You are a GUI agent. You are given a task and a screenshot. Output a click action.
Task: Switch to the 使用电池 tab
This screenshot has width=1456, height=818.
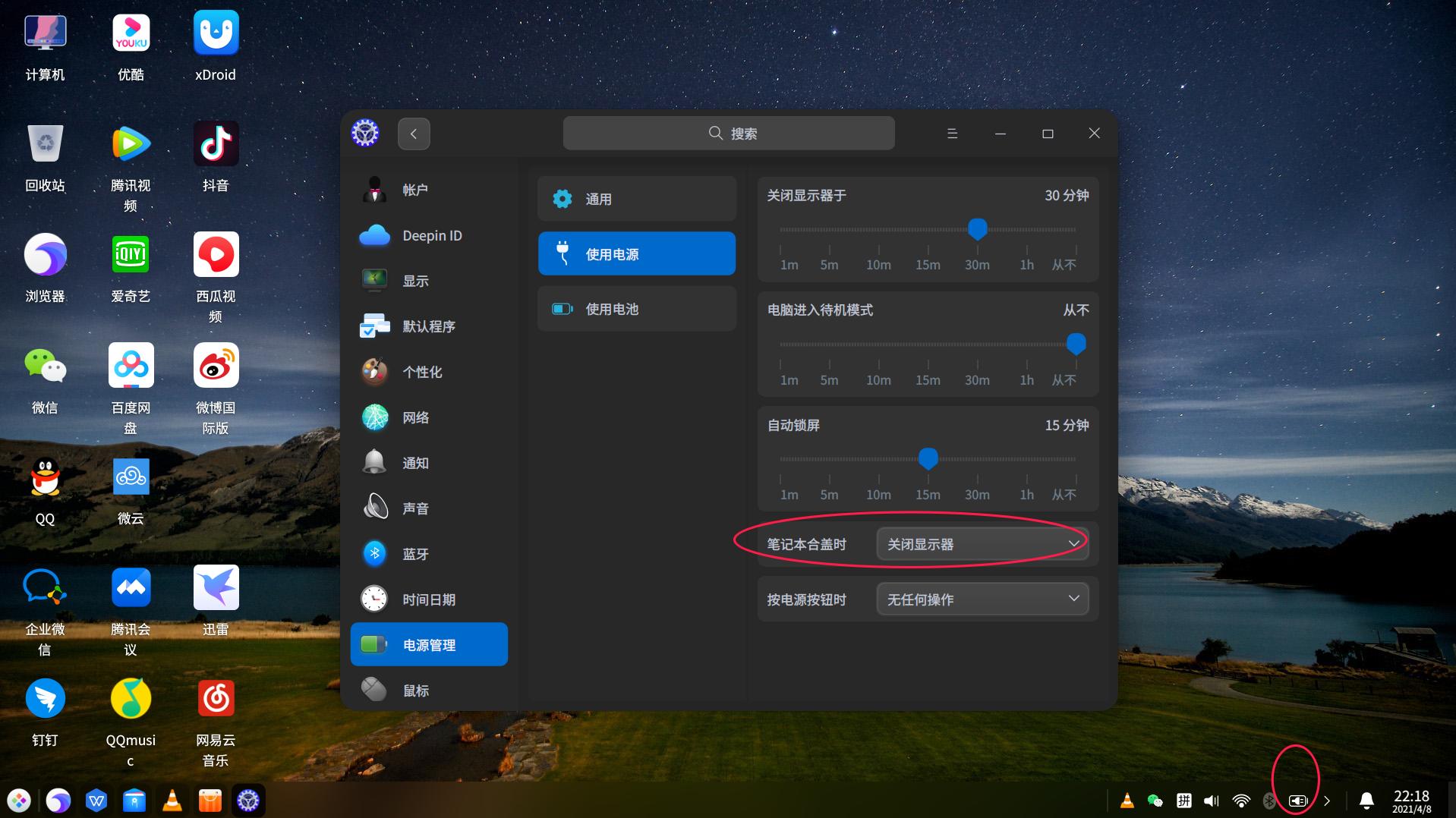637,309
